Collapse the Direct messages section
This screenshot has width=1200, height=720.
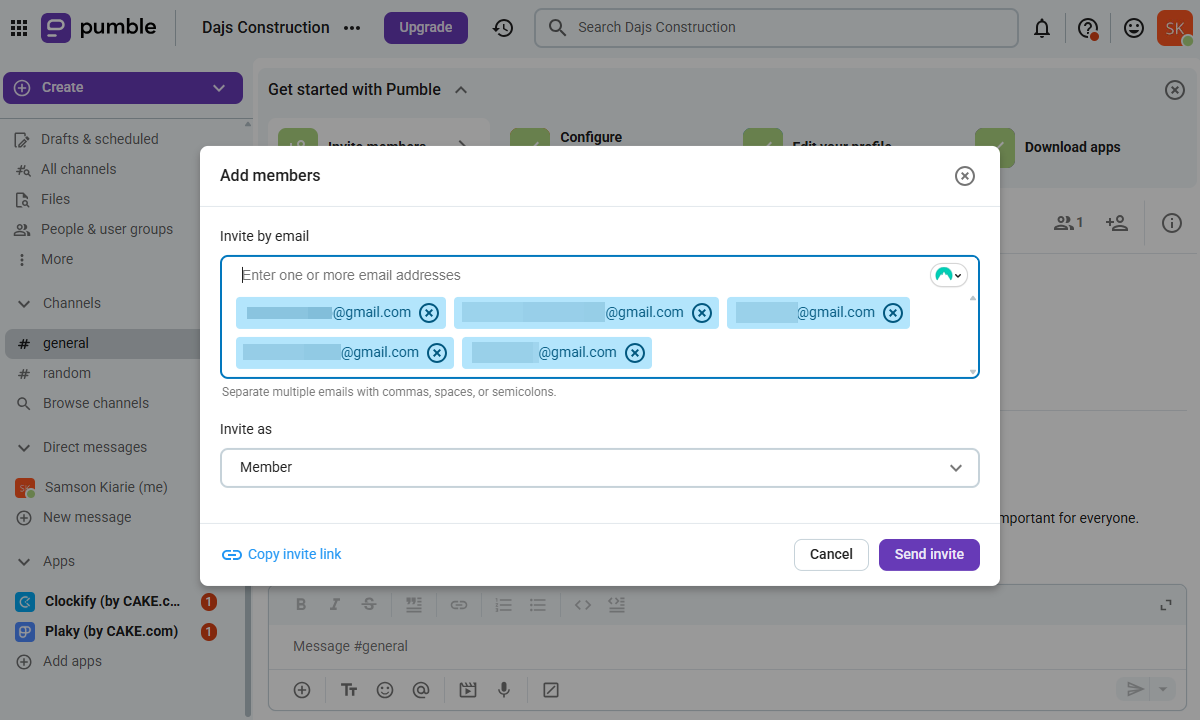pyautogui.click(x=24, y=447)
